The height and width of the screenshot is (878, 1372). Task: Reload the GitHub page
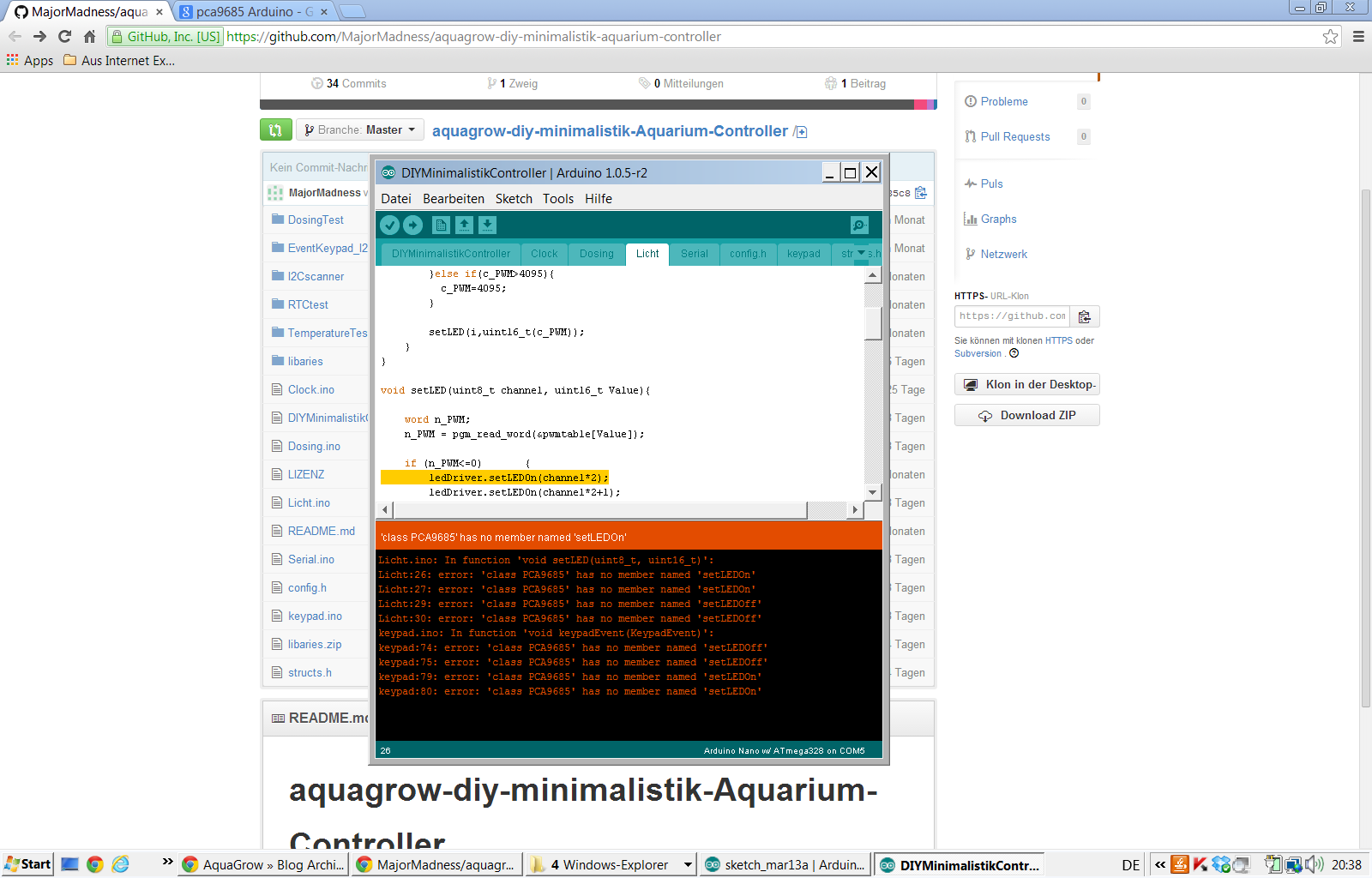64,36
